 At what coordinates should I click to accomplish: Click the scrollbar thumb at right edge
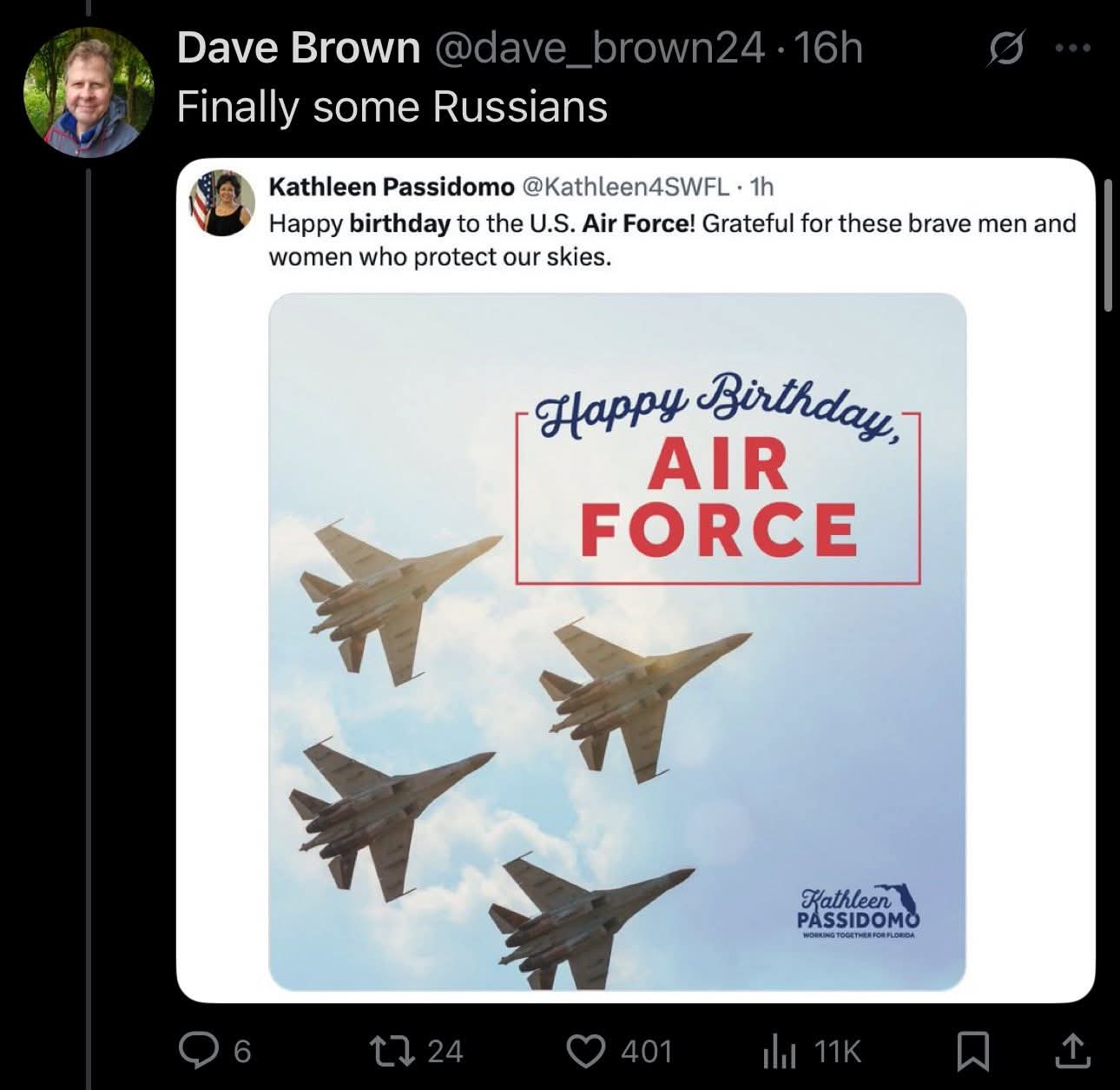tap(1107, 246)
